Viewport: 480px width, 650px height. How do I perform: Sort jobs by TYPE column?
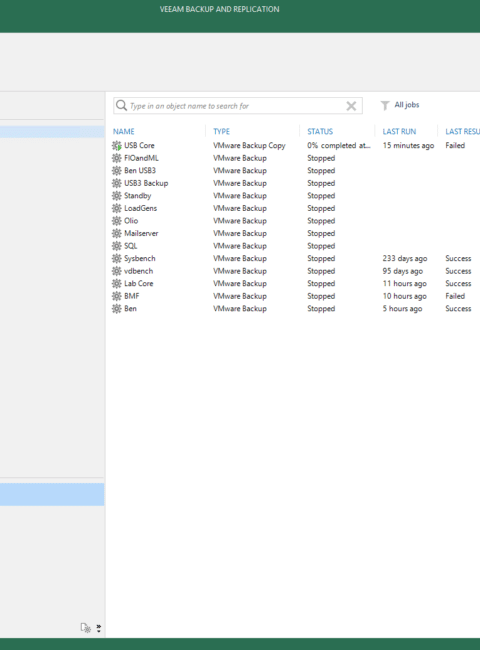[221, 131]
